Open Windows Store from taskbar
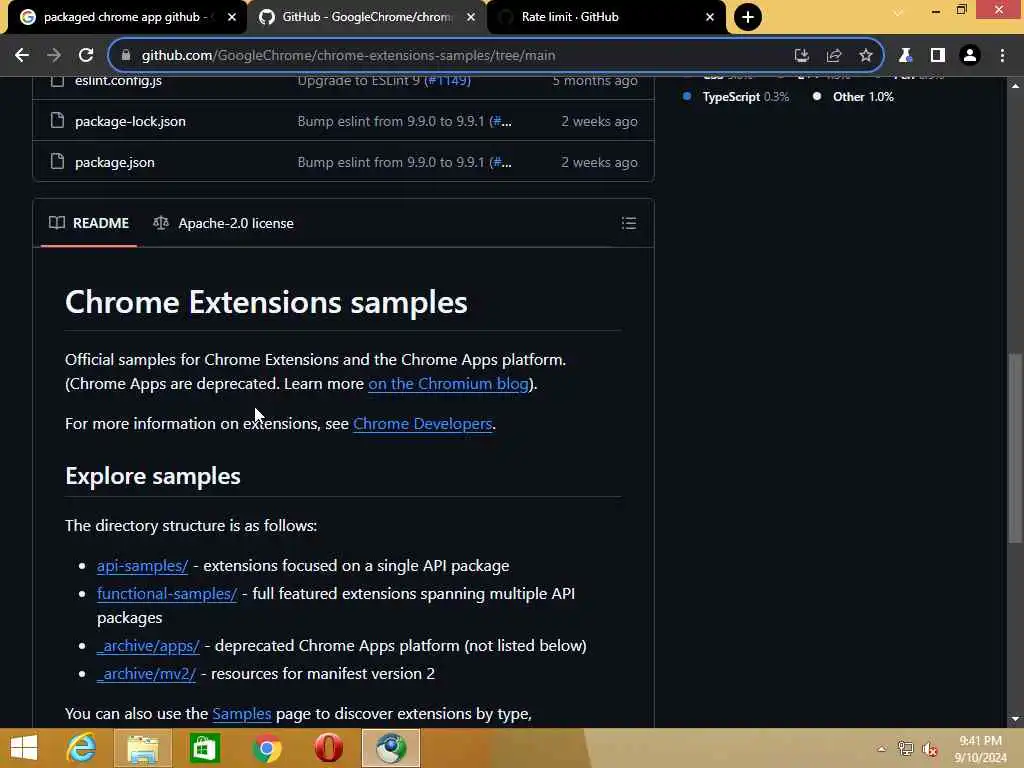The image size is (1024, 768). 204,748
